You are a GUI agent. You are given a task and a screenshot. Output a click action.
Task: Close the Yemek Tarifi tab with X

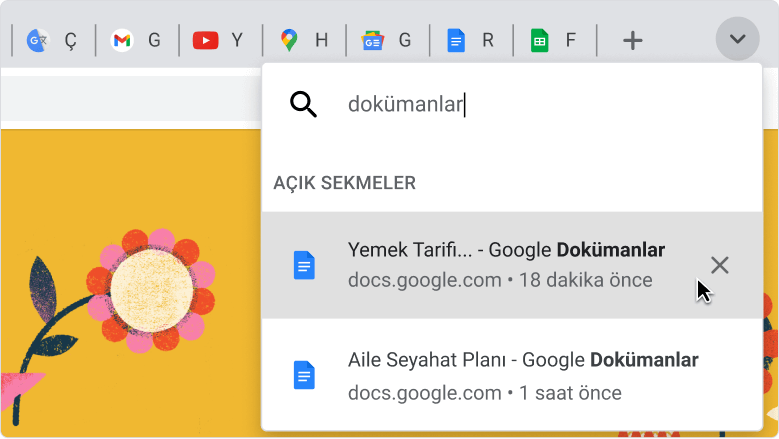pyautogui.click(x=719, y=265)
